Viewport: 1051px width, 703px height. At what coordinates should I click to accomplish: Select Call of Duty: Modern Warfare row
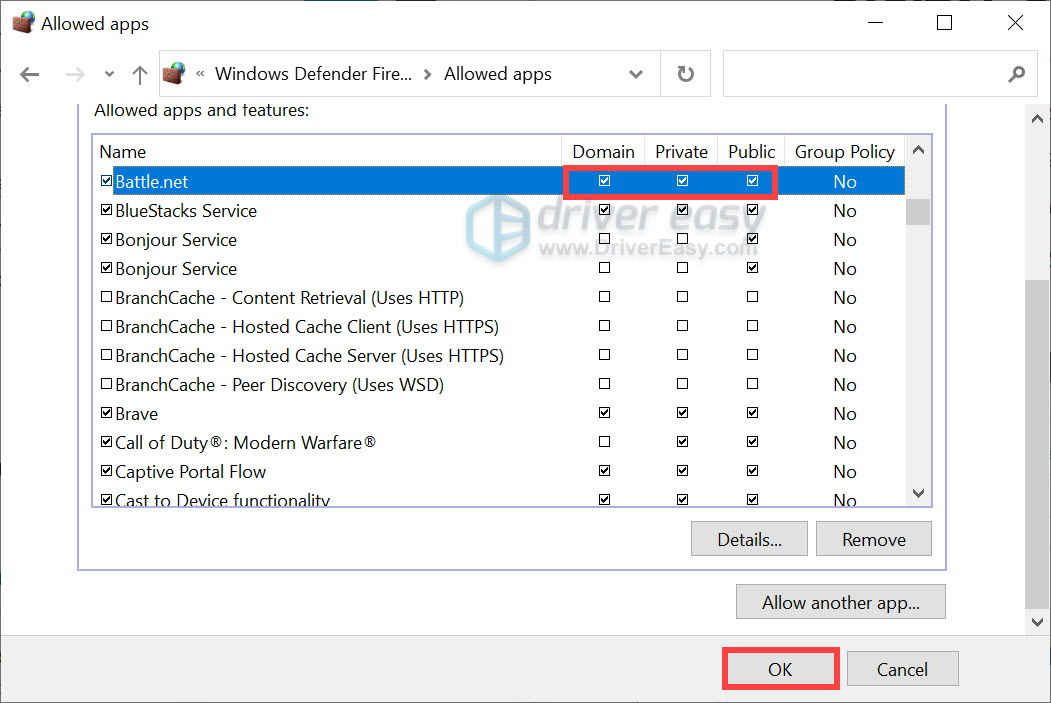pyautogui.click(x=501, y=442)
